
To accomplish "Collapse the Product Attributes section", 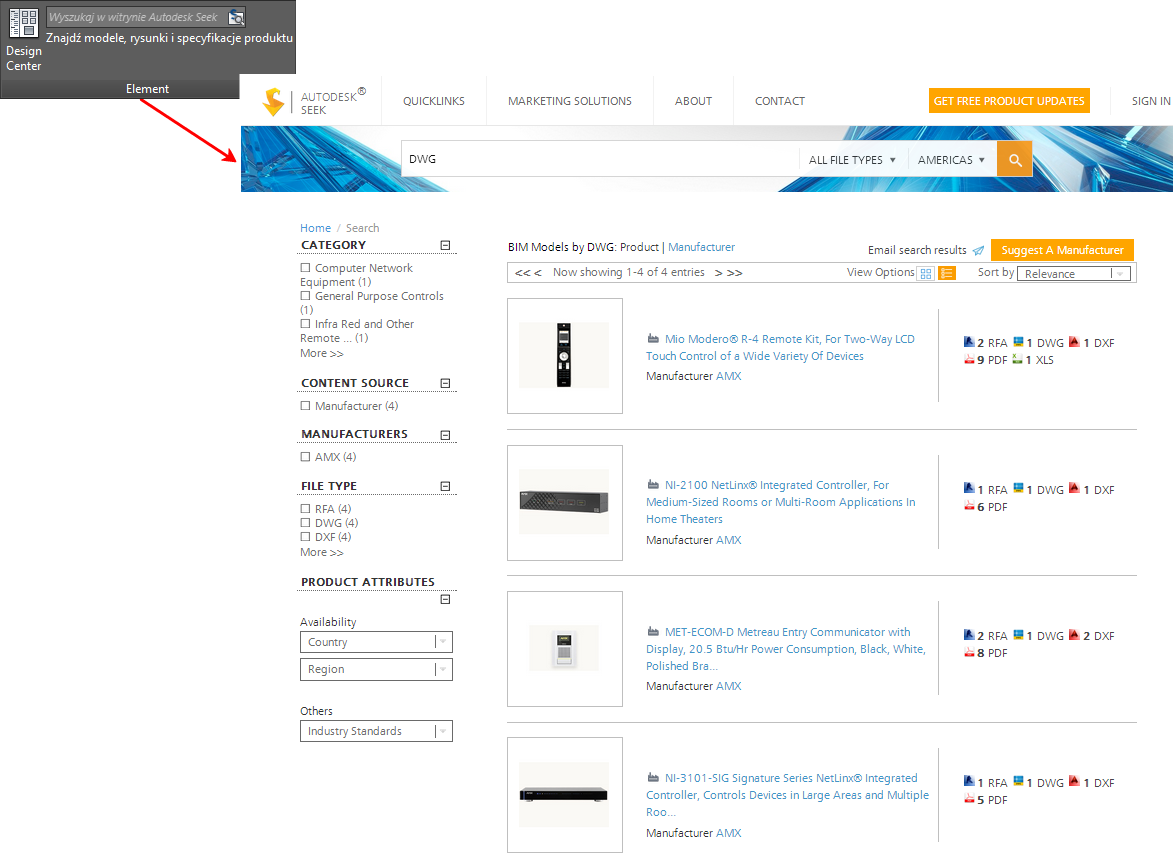I will (445, 600).
